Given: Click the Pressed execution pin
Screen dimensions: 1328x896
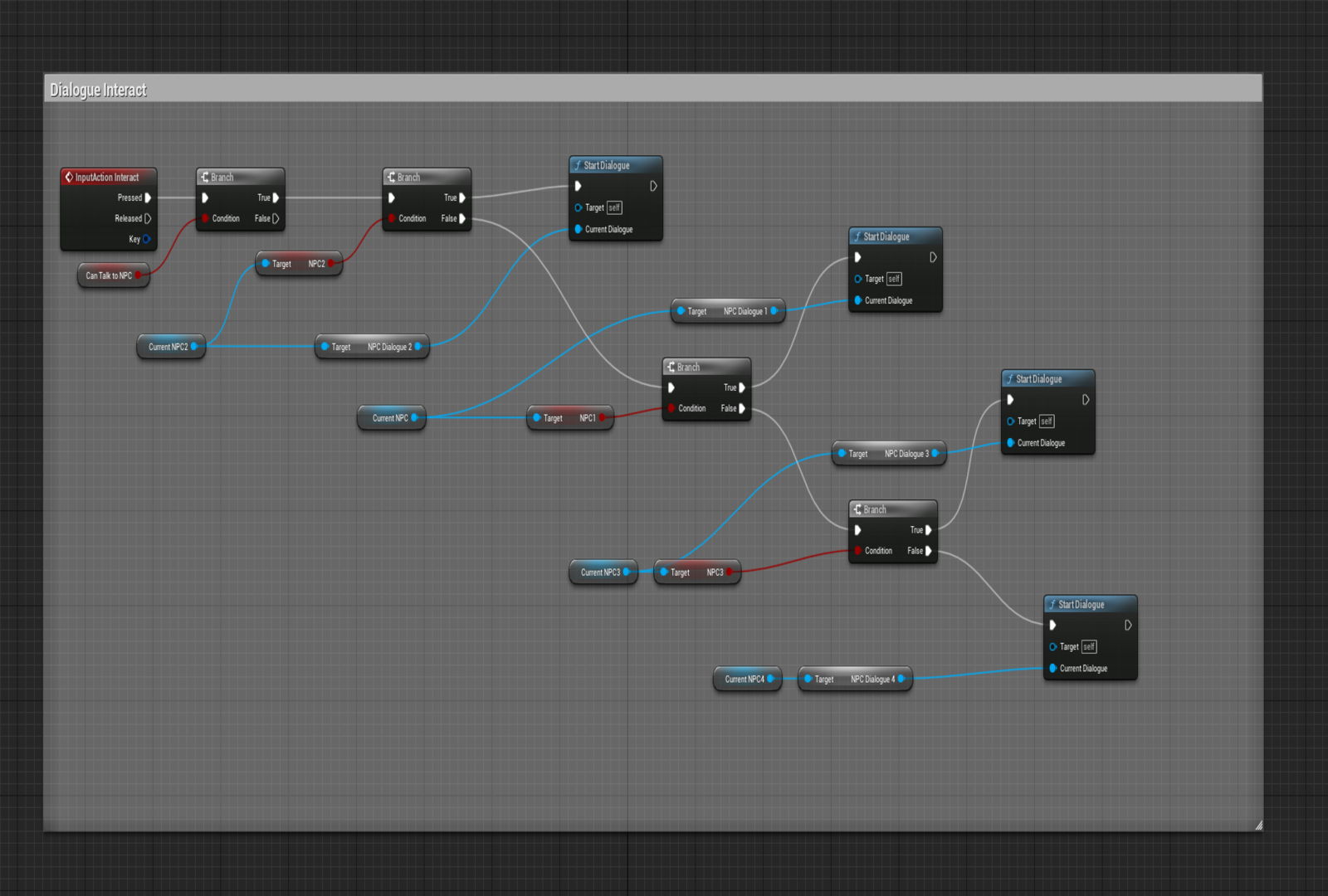Looking at the screenshot, I should tap(148, 197).
